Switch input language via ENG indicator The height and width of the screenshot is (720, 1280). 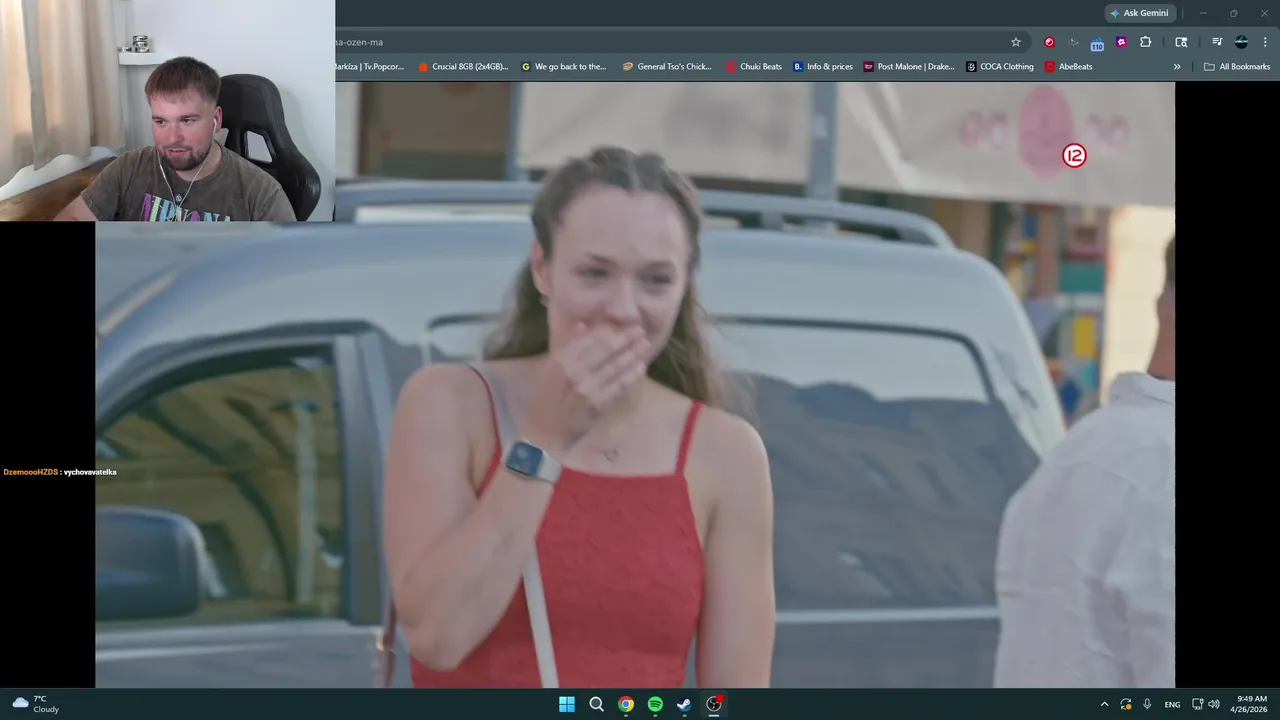tap(1172, 704)
